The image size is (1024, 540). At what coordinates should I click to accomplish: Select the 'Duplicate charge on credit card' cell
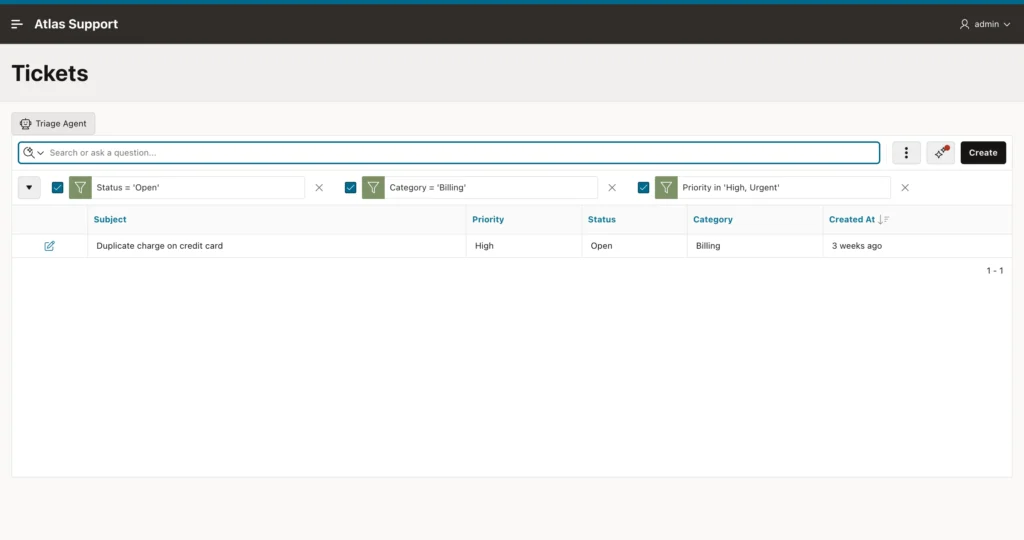277,246
